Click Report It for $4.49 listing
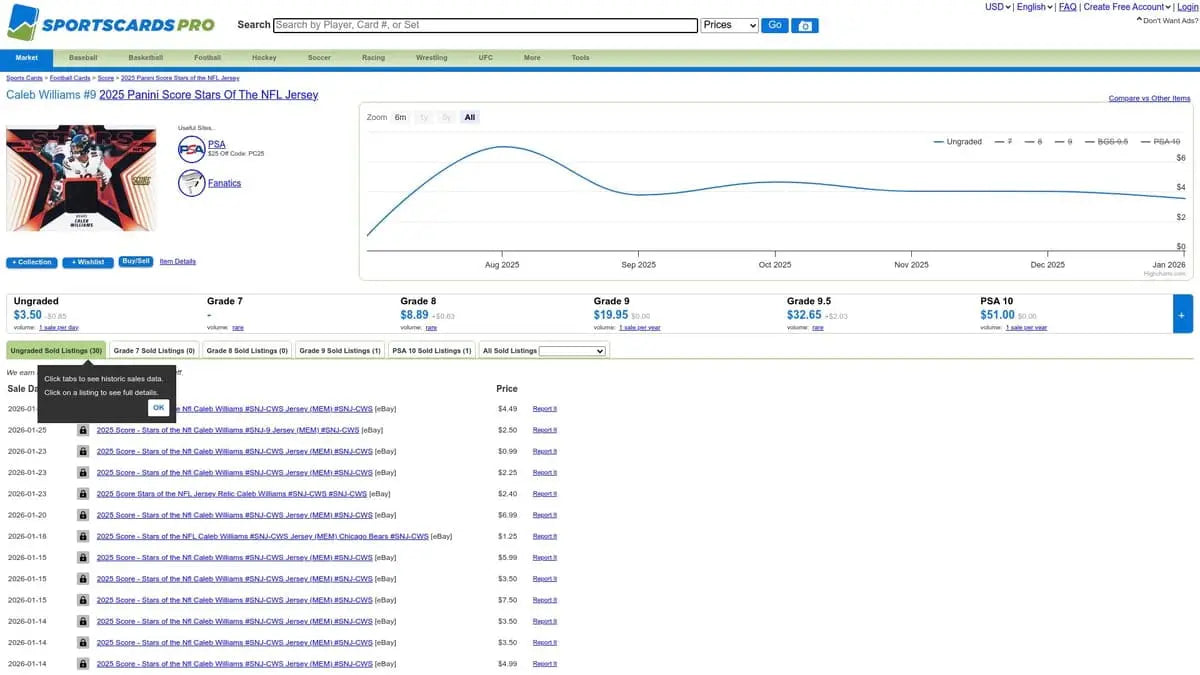This screenshot has height=675, width=1200. 545,409
